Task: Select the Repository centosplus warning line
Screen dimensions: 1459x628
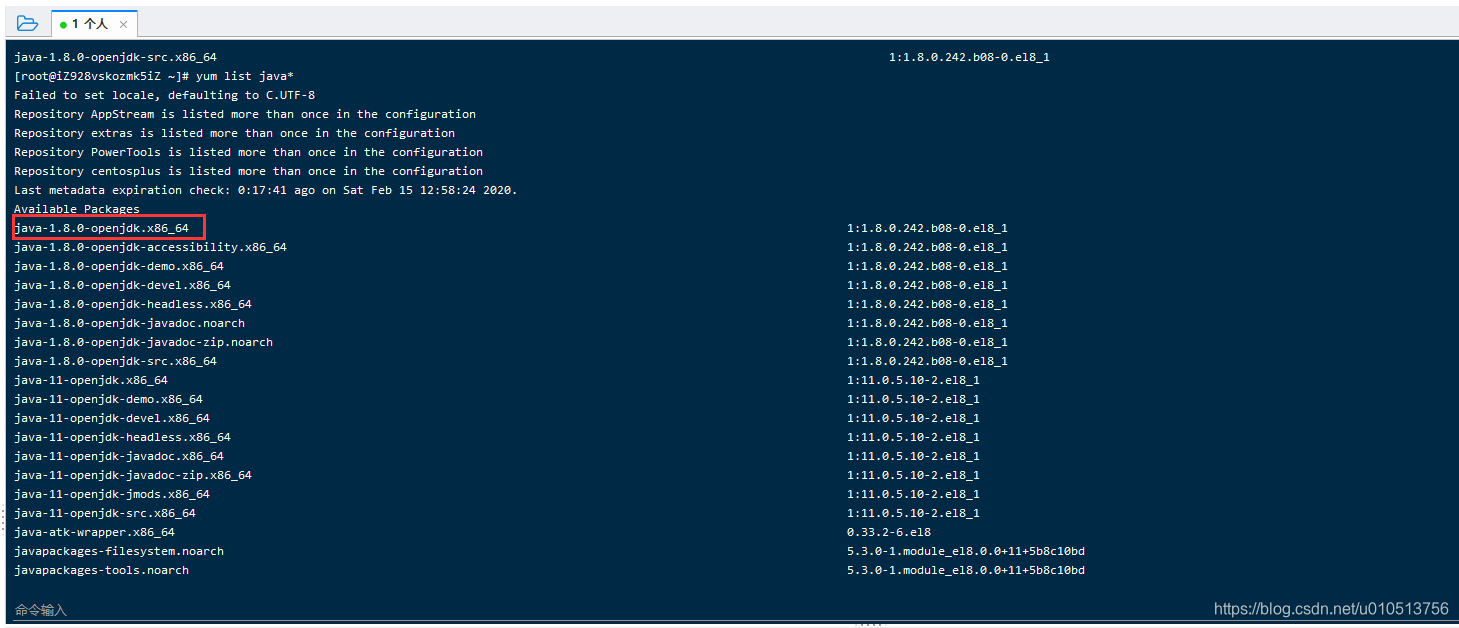Action: [x=248, y=171]
